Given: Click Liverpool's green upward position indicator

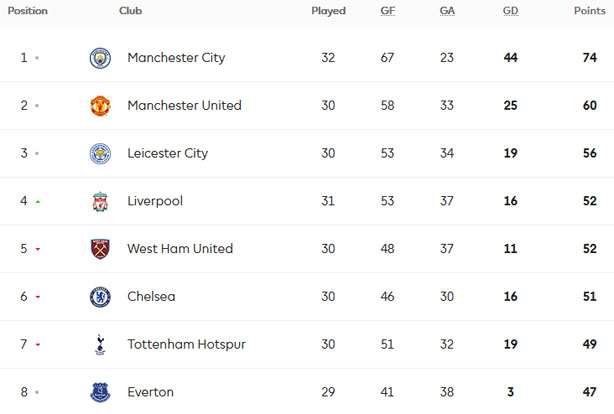Looking at the screenshot, I should (x=38, y=202).
